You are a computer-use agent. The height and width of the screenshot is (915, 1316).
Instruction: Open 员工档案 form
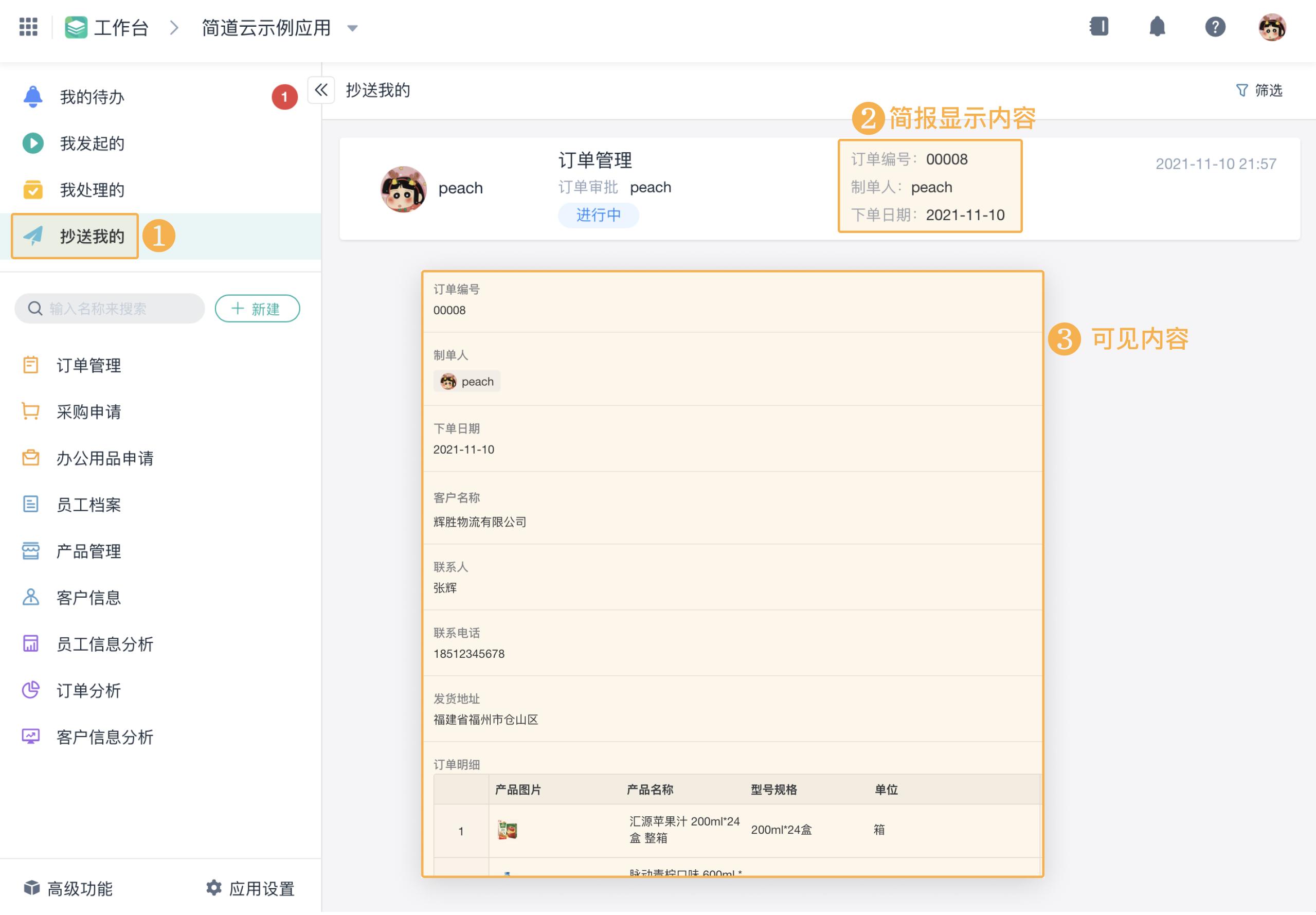pyautogui.click(x=87, y=505)
